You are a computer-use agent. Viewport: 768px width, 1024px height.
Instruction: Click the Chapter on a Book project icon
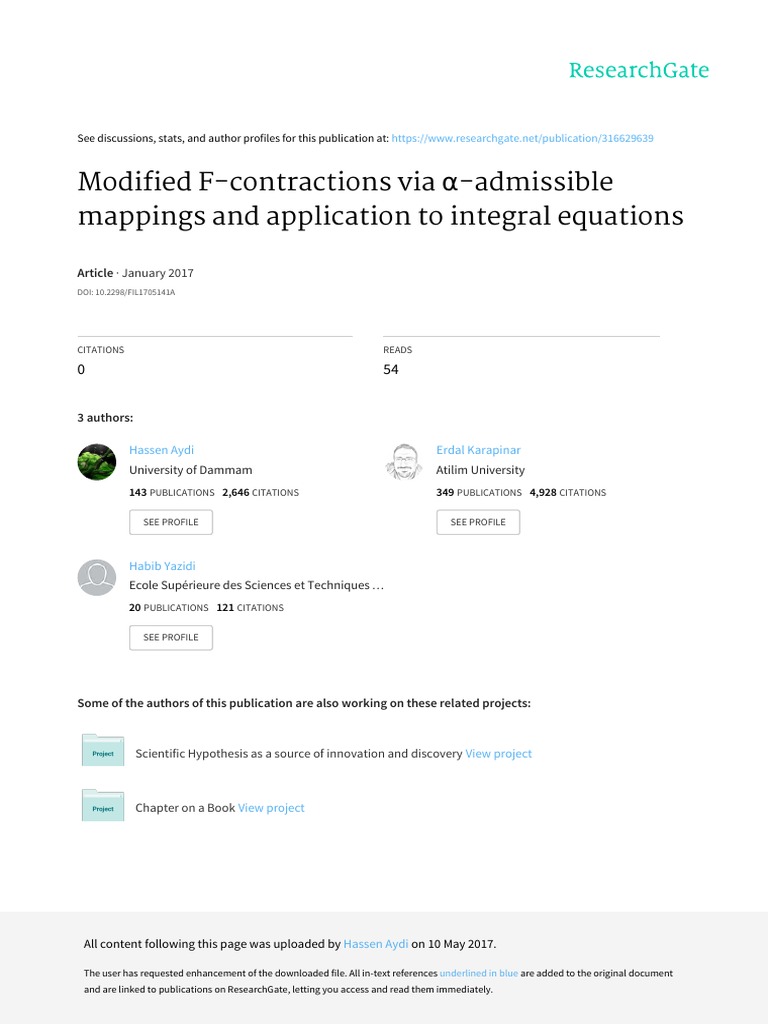[103, 805]
